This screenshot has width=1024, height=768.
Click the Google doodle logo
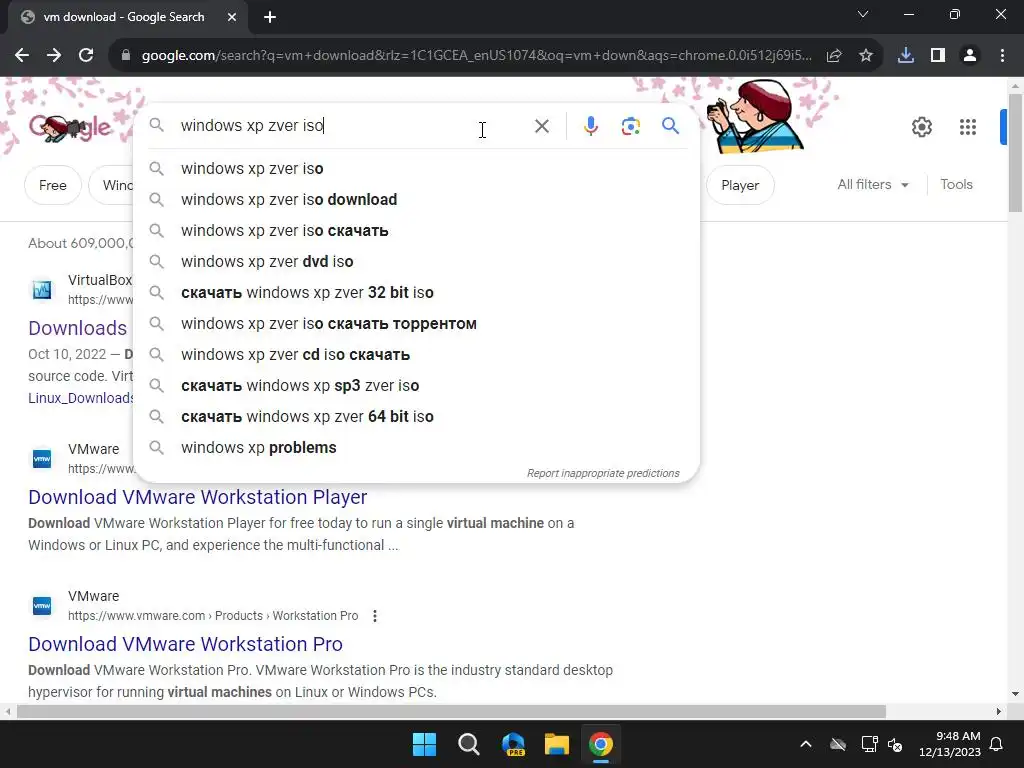point(70,127)
